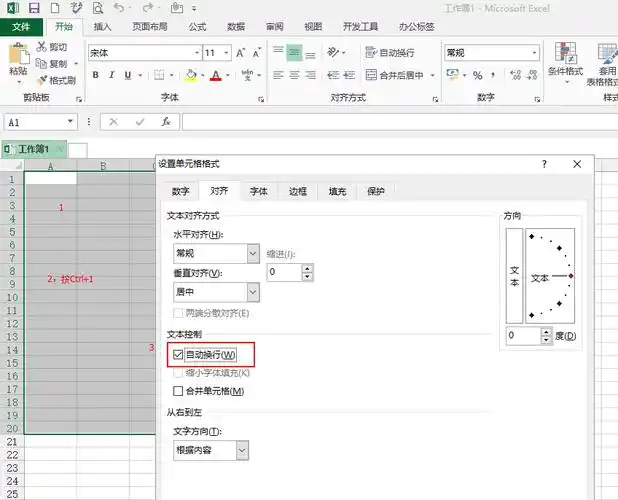Viewport: 618px width, 500px height.
Task: Open the File (文件) tab
Action: click(21, 27)
